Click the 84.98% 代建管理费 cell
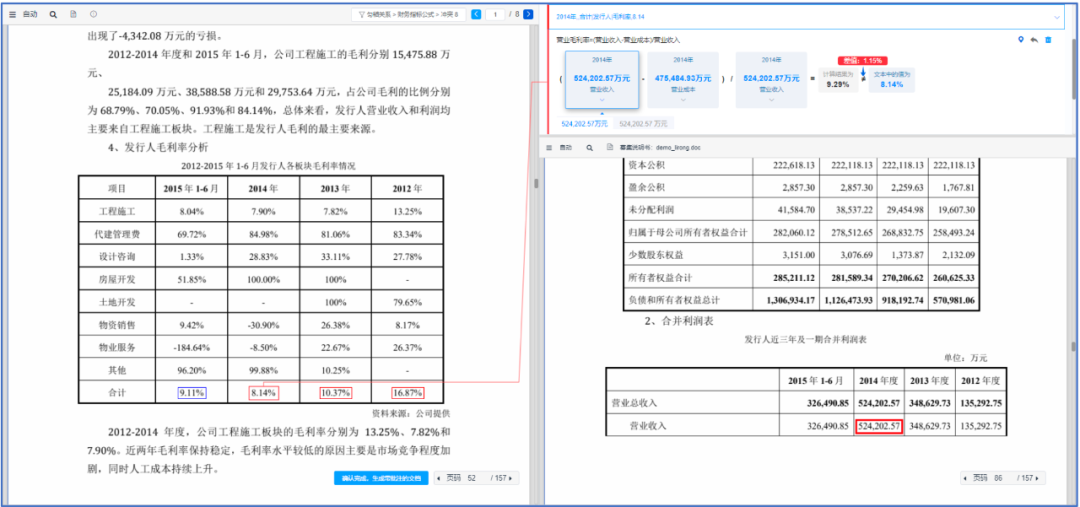 [264, 235]
